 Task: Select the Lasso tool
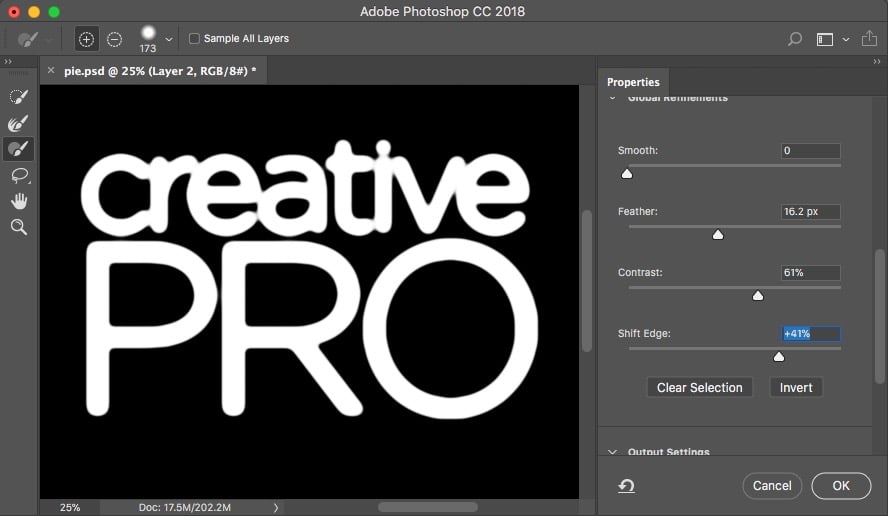[x=18, y=175]
